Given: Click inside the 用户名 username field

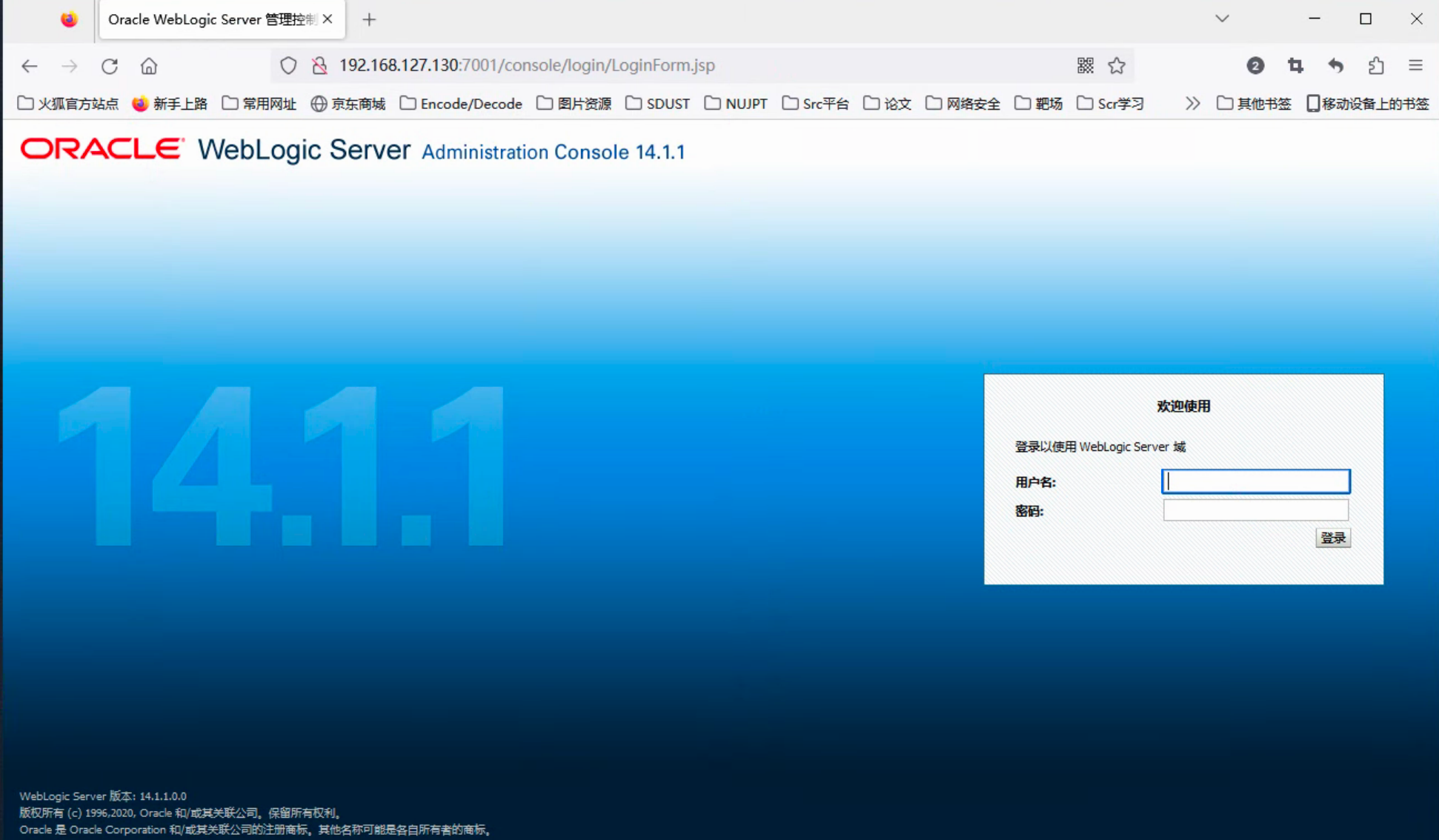Looking at the screenshot, I should coord(1255,481).
